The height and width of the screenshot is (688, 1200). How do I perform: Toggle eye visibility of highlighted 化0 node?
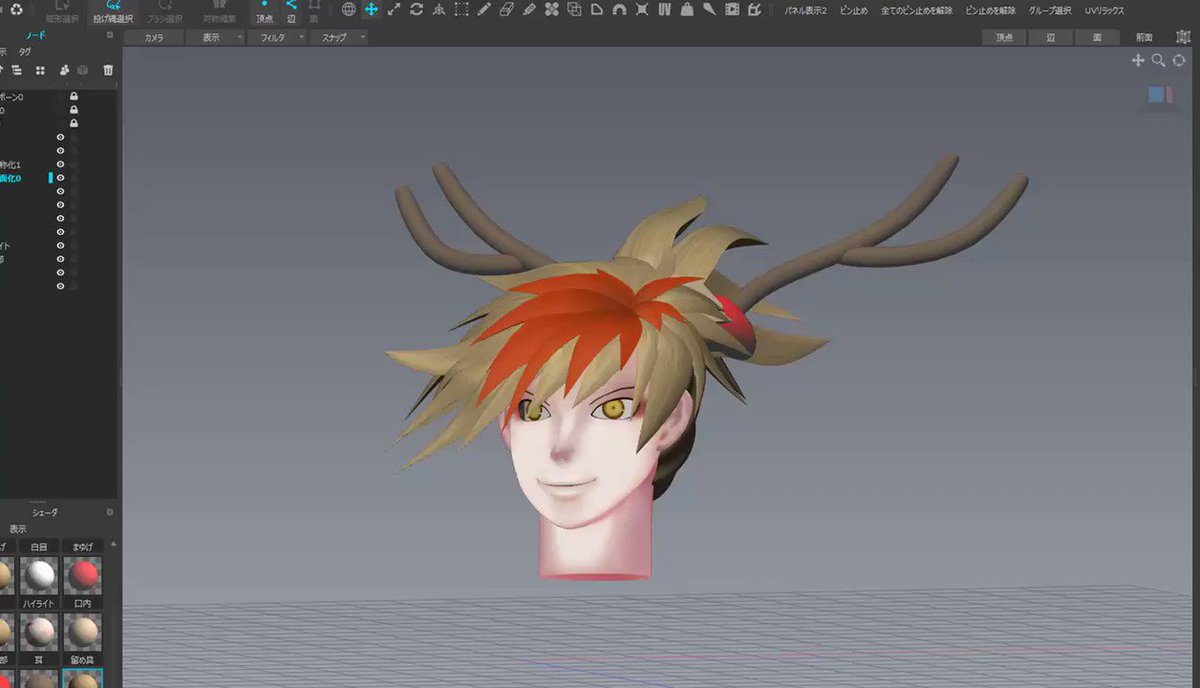pos(60,178)
